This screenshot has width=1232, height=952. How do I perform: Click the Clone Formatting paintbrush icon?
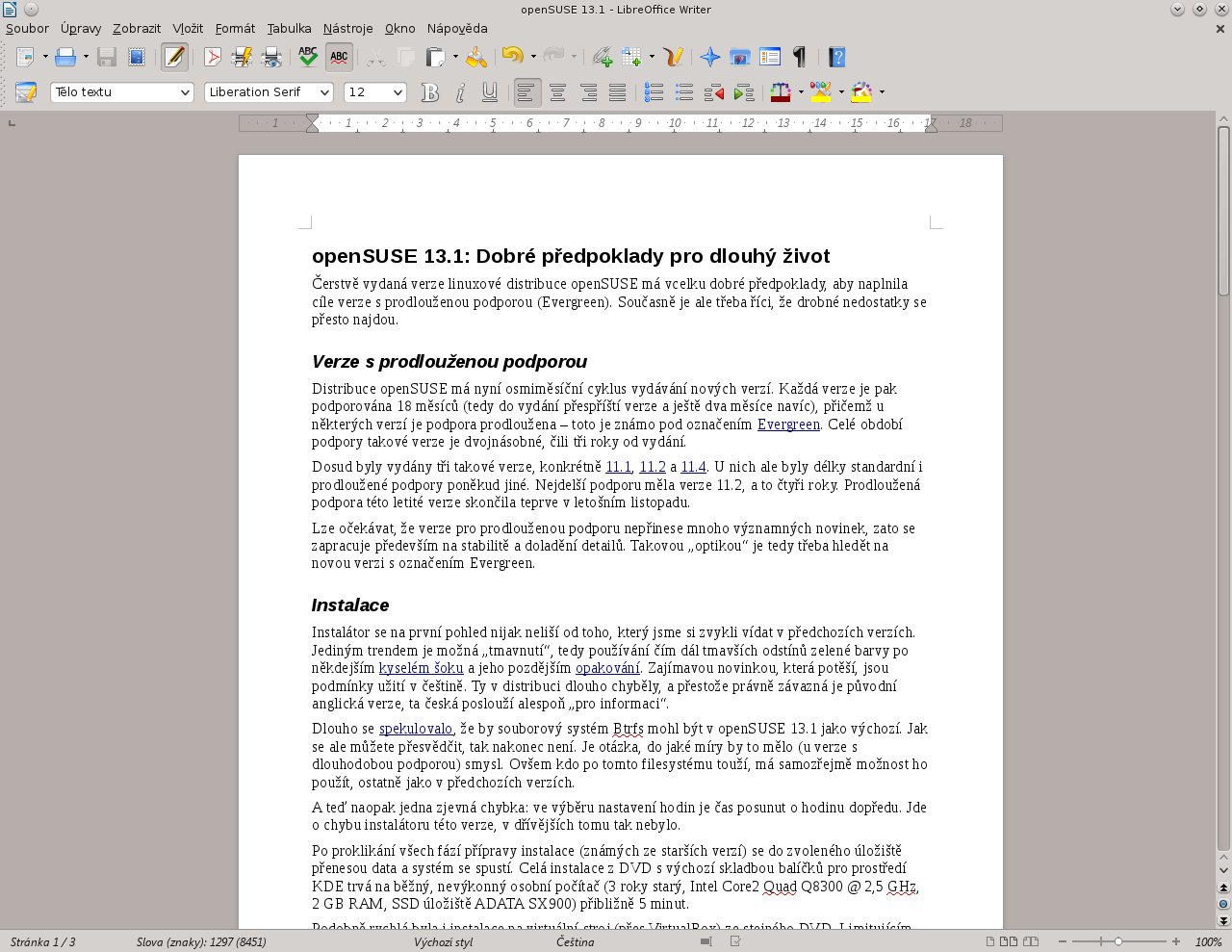[476, 57]
